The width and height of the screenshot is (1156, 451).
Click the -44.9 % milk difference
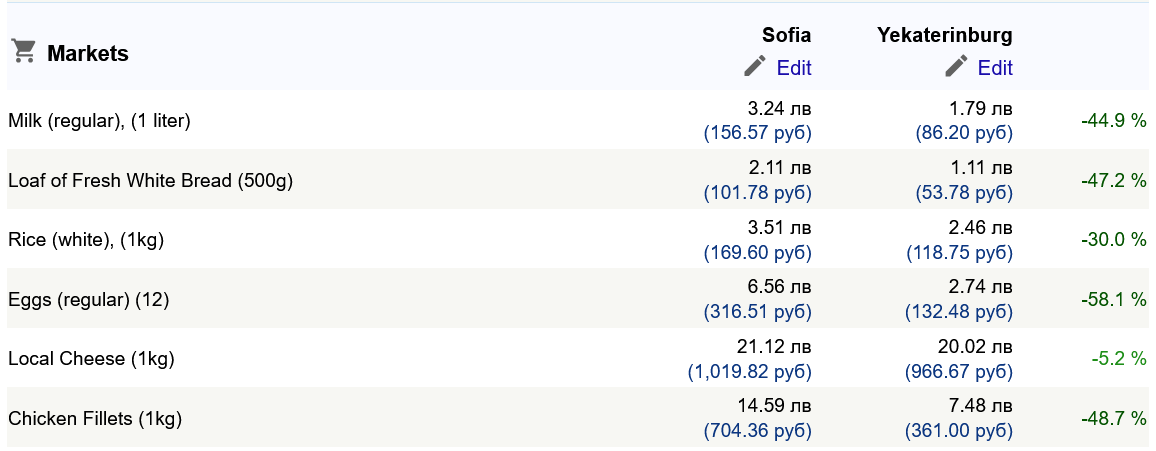point(1114,121)
